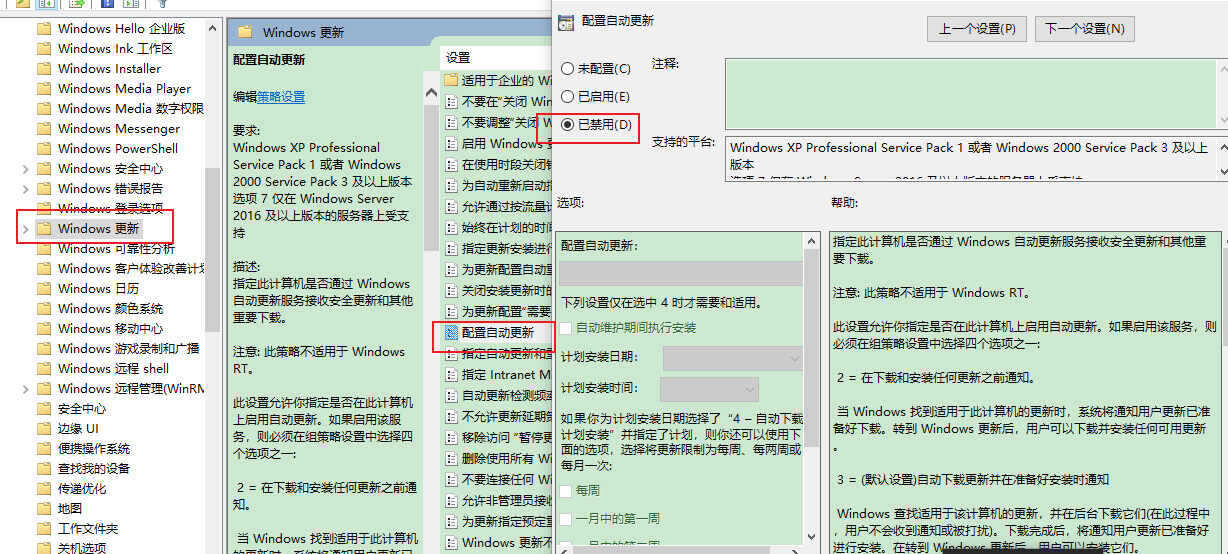Open the 编辑策略设置 link
The image size is (1228, 554).
click(x=281, y=97)
